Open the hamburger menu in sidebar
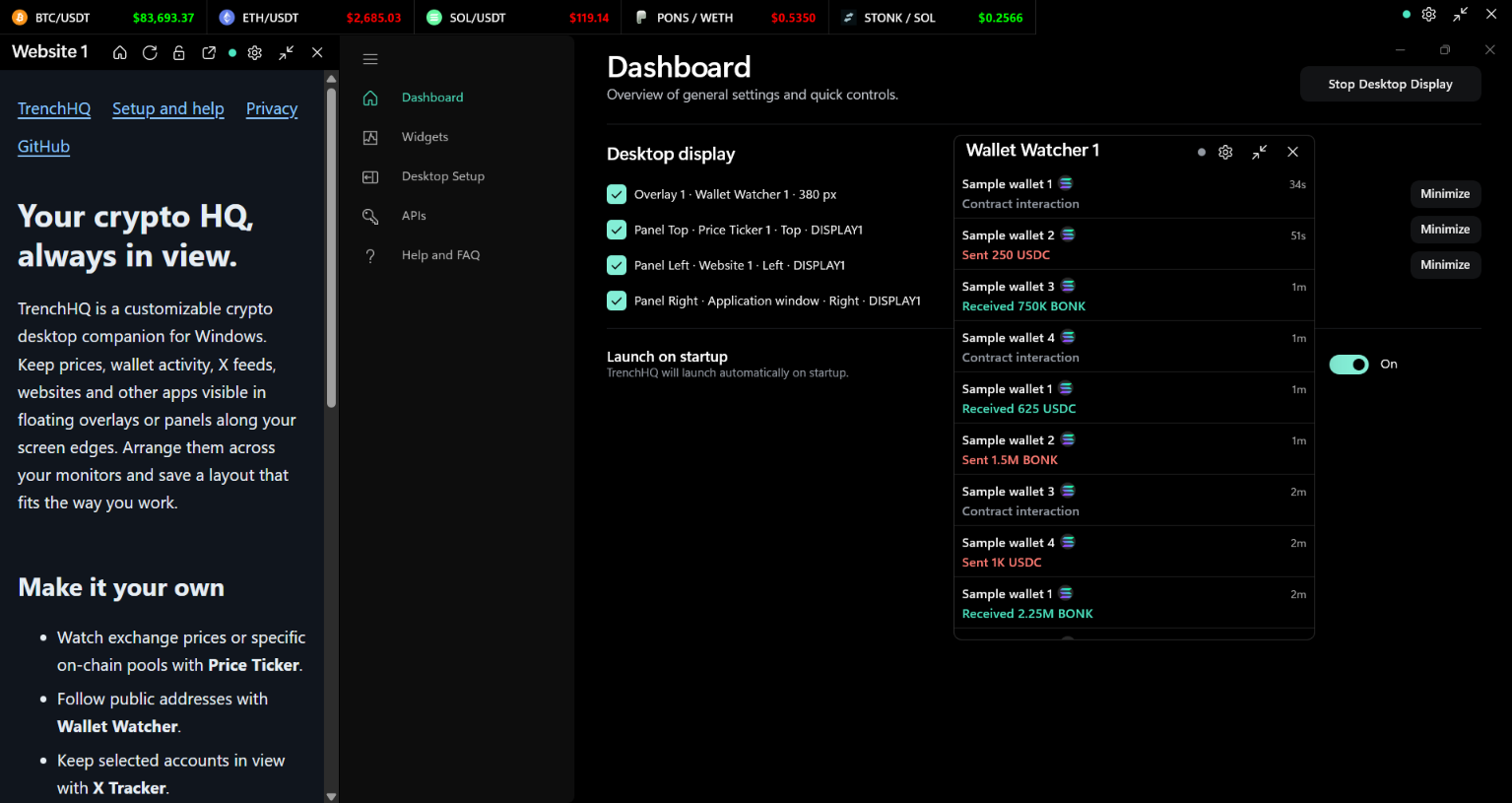Image resolution: width=1512 pixels, height=803 pixels. click(x=370, y=59)
